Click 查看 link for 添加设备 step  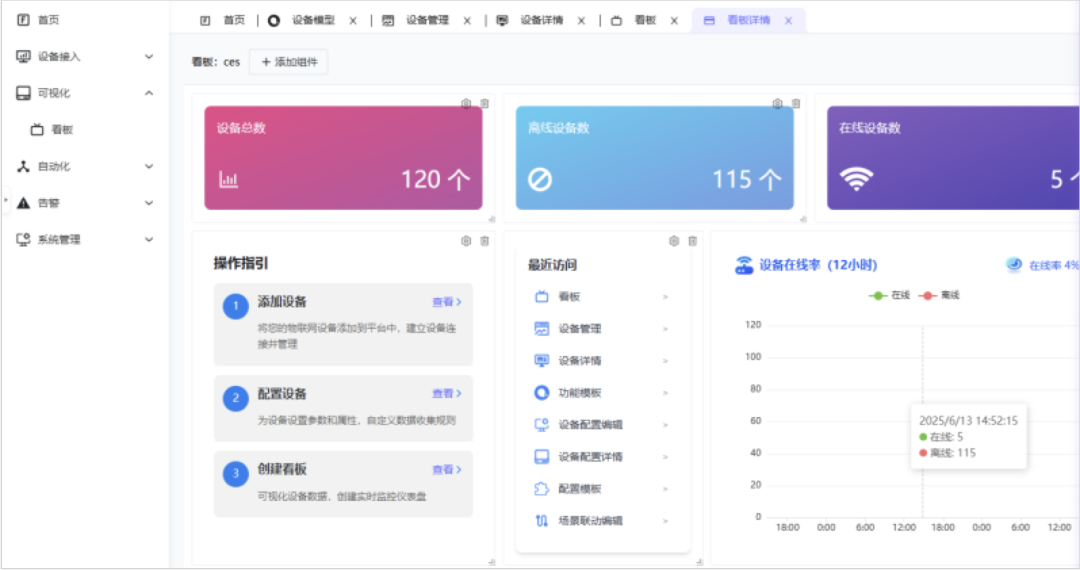(x=446, y=302)
